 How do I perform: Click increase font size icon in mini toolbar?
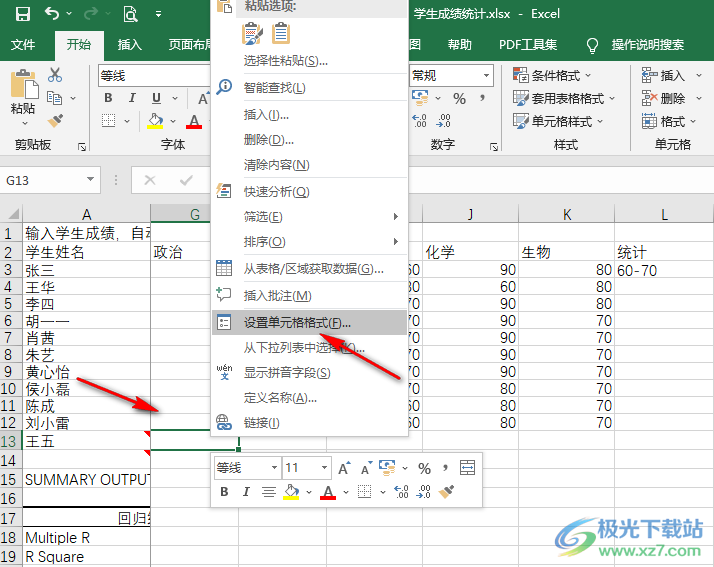point(344,468)
